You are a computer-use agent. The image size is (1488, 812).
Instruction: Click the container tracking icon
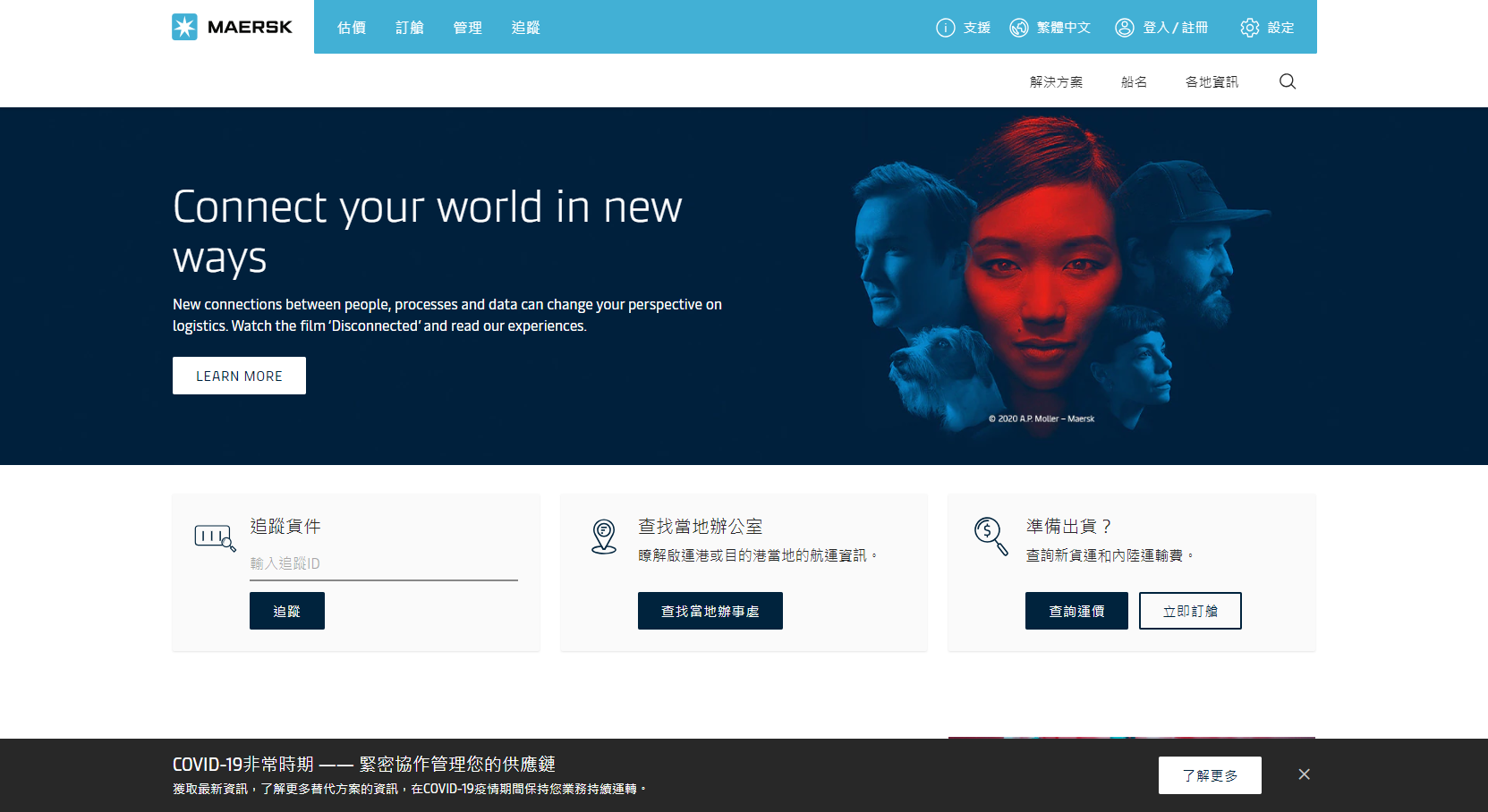click(215, 537)
